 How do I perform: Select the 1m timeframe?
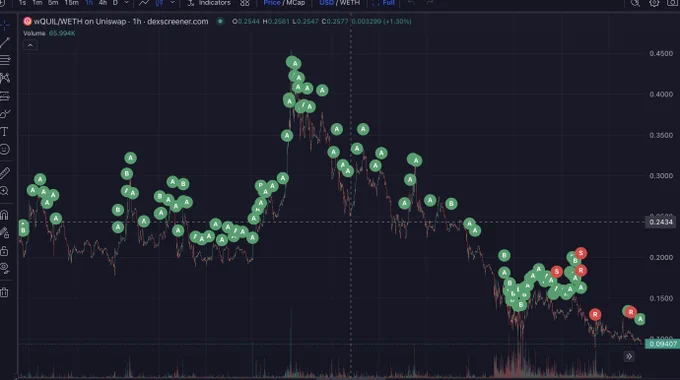37,3
